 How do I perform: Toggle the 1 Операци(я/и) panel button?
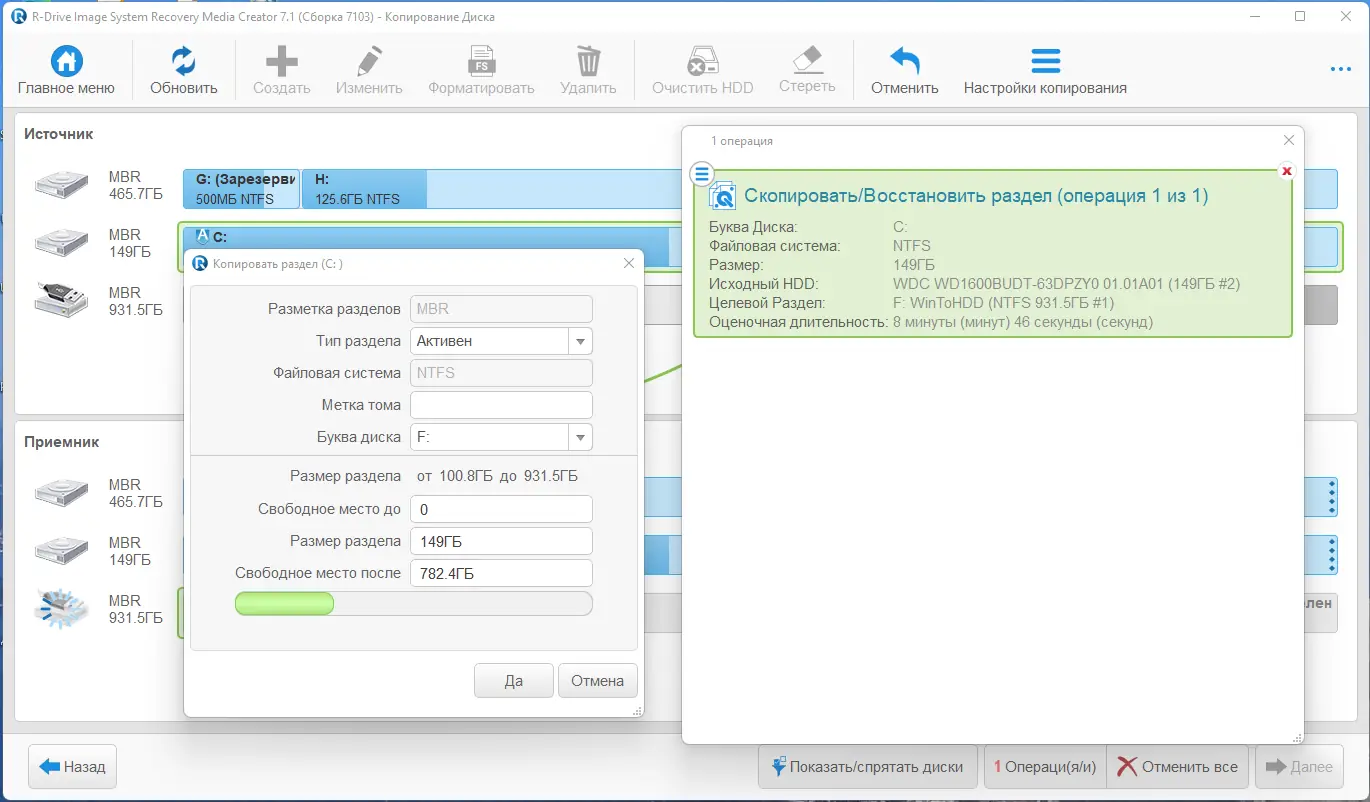point(1045,767)
